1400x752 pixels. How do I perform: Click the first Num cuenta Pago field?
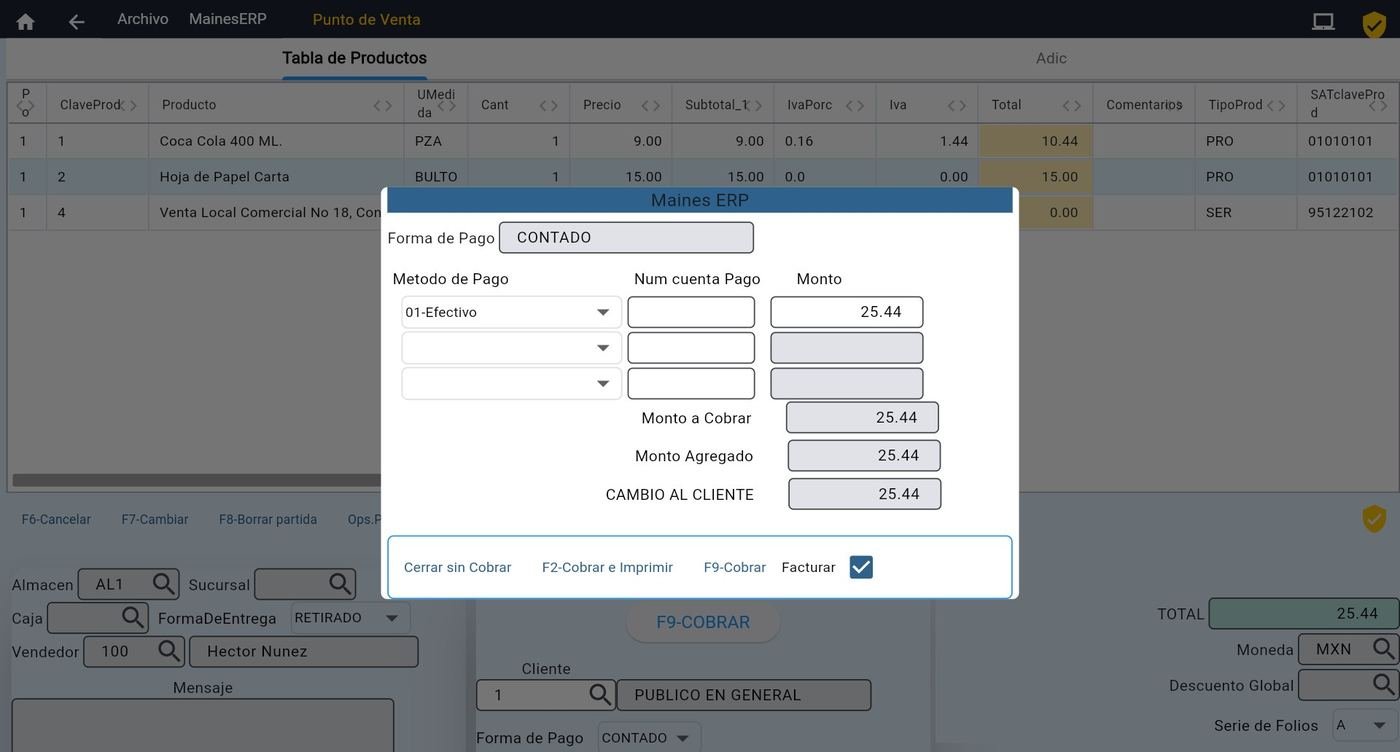tap(691, 312)
